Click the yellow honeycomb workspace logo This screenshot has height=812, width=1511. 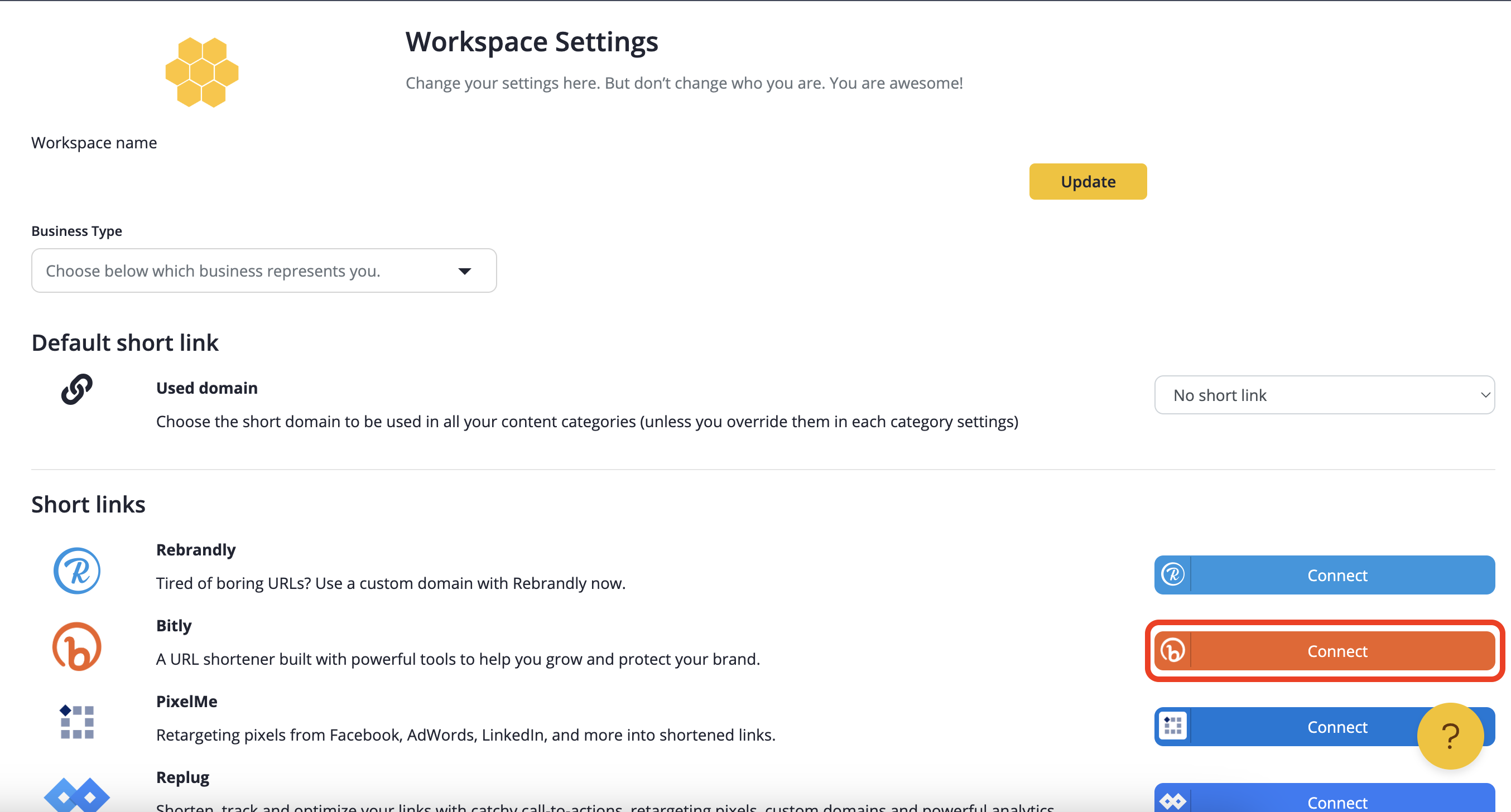coord(202,72)
